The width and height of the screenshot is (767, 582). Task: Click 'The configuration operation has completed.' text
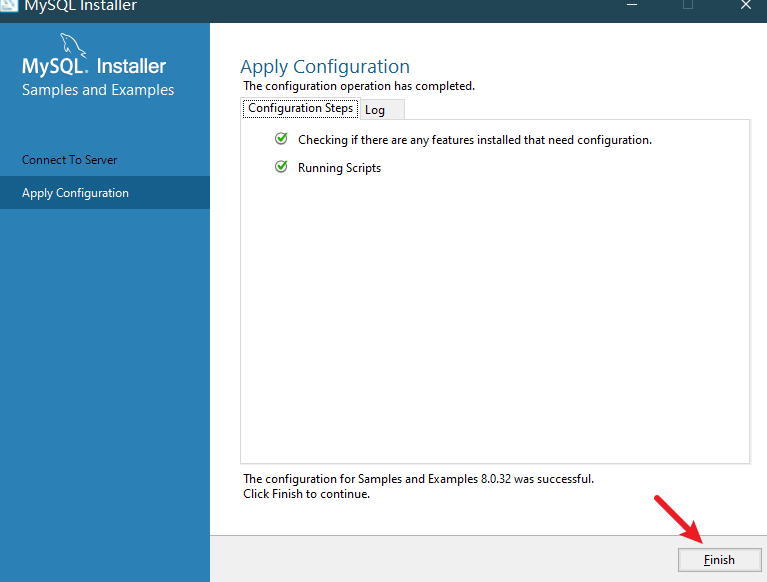359,86
